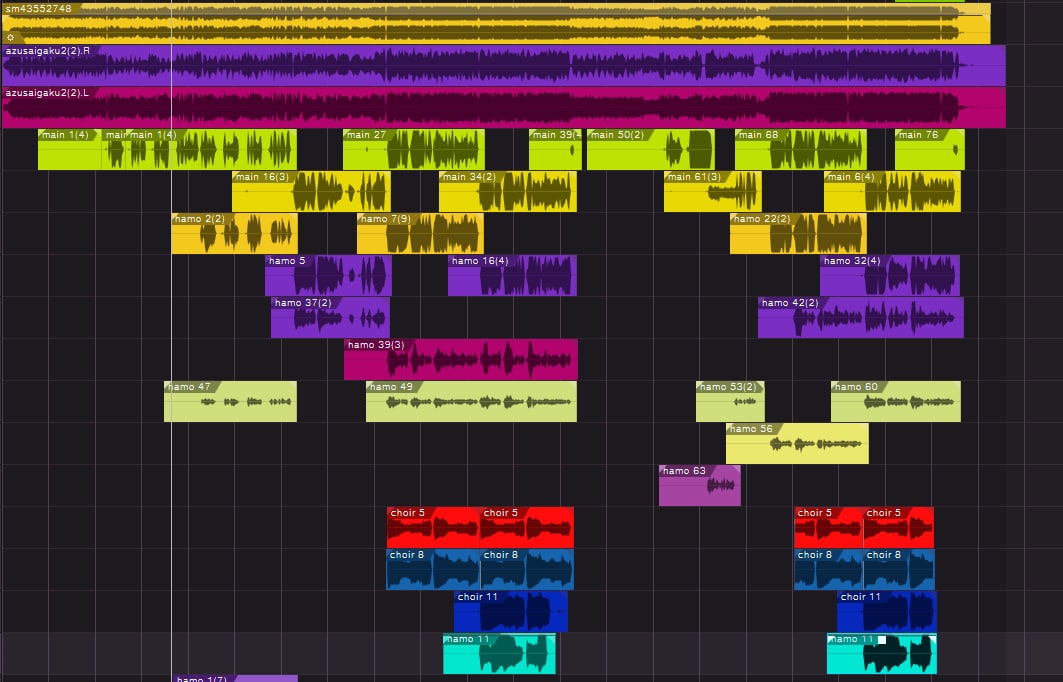Select the hamo 2(2) clip
This screenshot has height=682, width=1063.
(x=235, y=233)
